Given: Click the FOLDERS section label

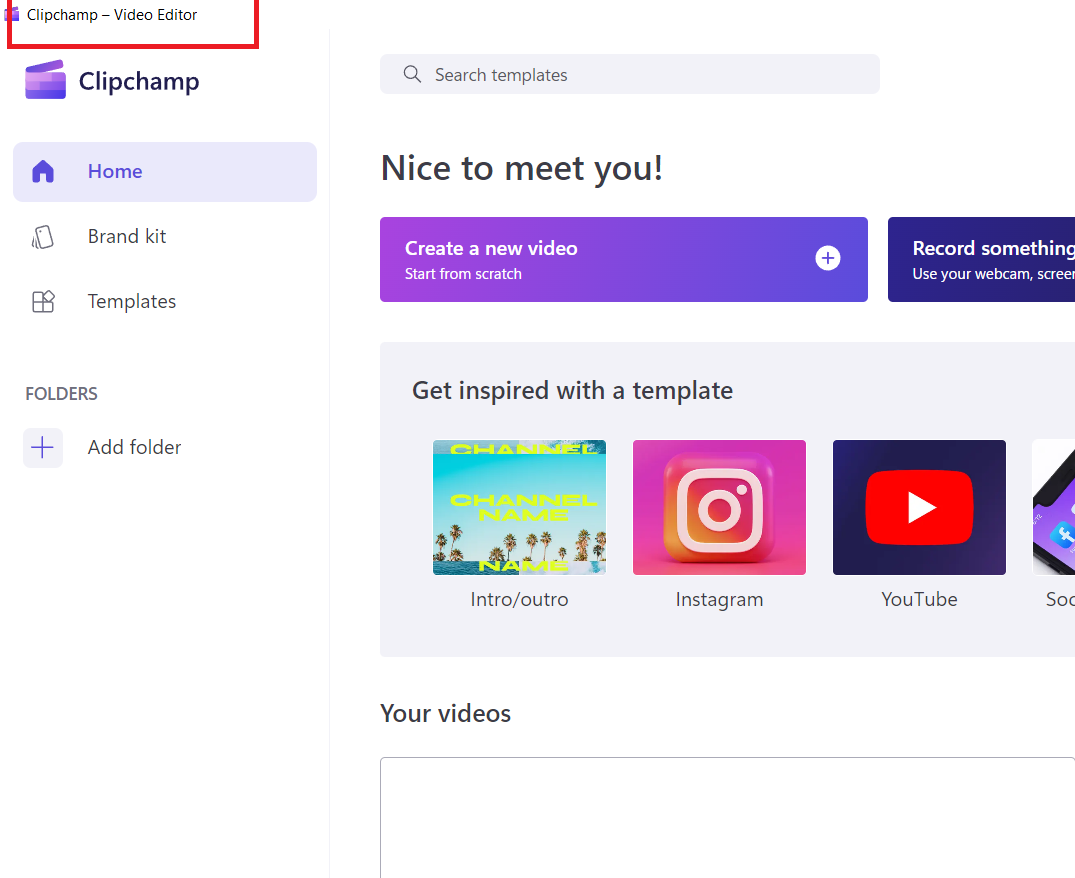Looking at the screenshot, I should pos(62,394).
